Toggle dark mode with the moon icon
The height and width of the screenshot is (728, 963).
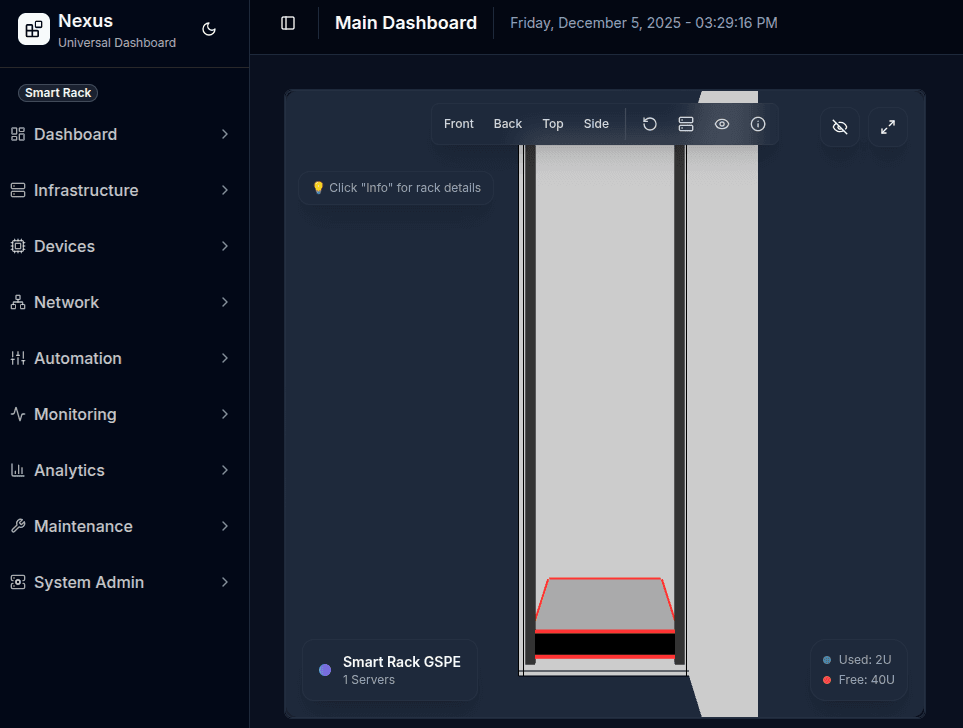(x=208, y=29)
